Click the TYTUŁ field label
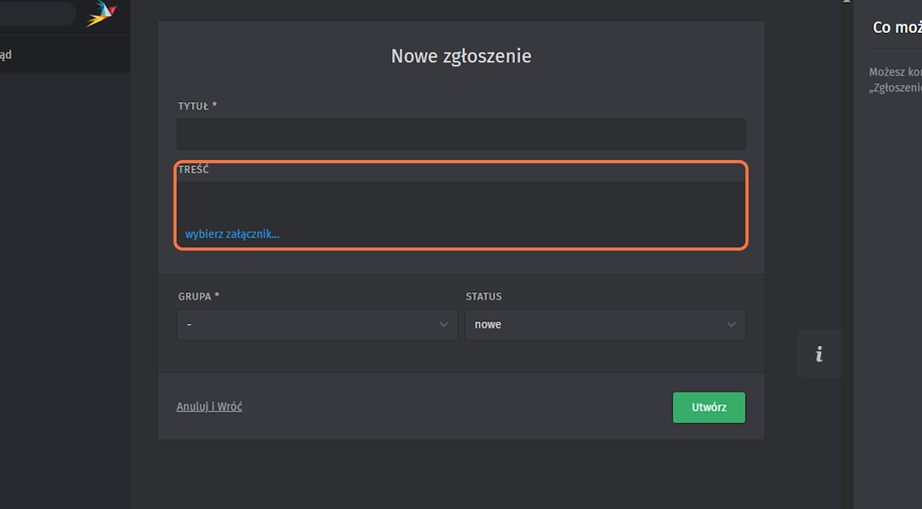922x509 pixels. click(x=197, y=106)
